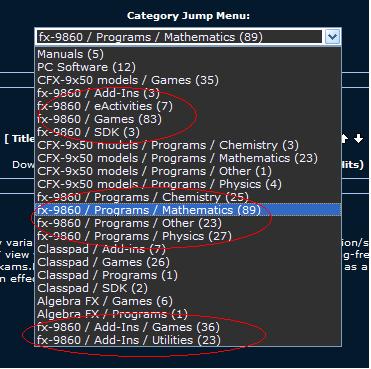Select fx-9860 / Games (83)
The image size is (371, 369).
(x=188, y=119)
